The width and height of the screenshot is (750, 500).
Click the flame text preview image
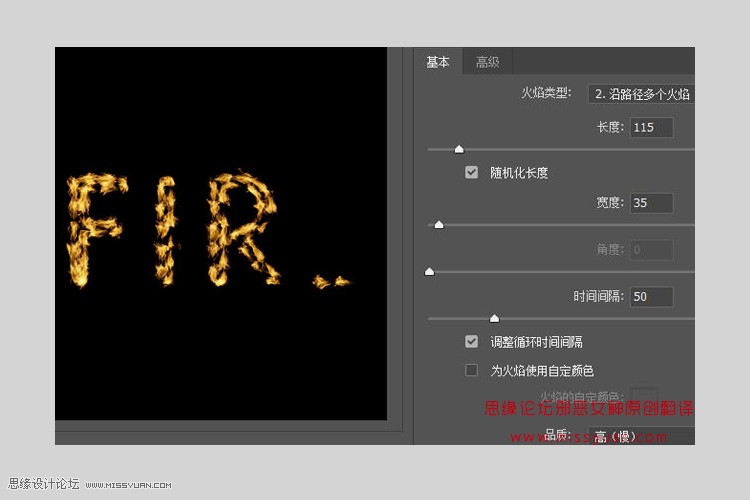pyautogui.click(x=221, y=233)
